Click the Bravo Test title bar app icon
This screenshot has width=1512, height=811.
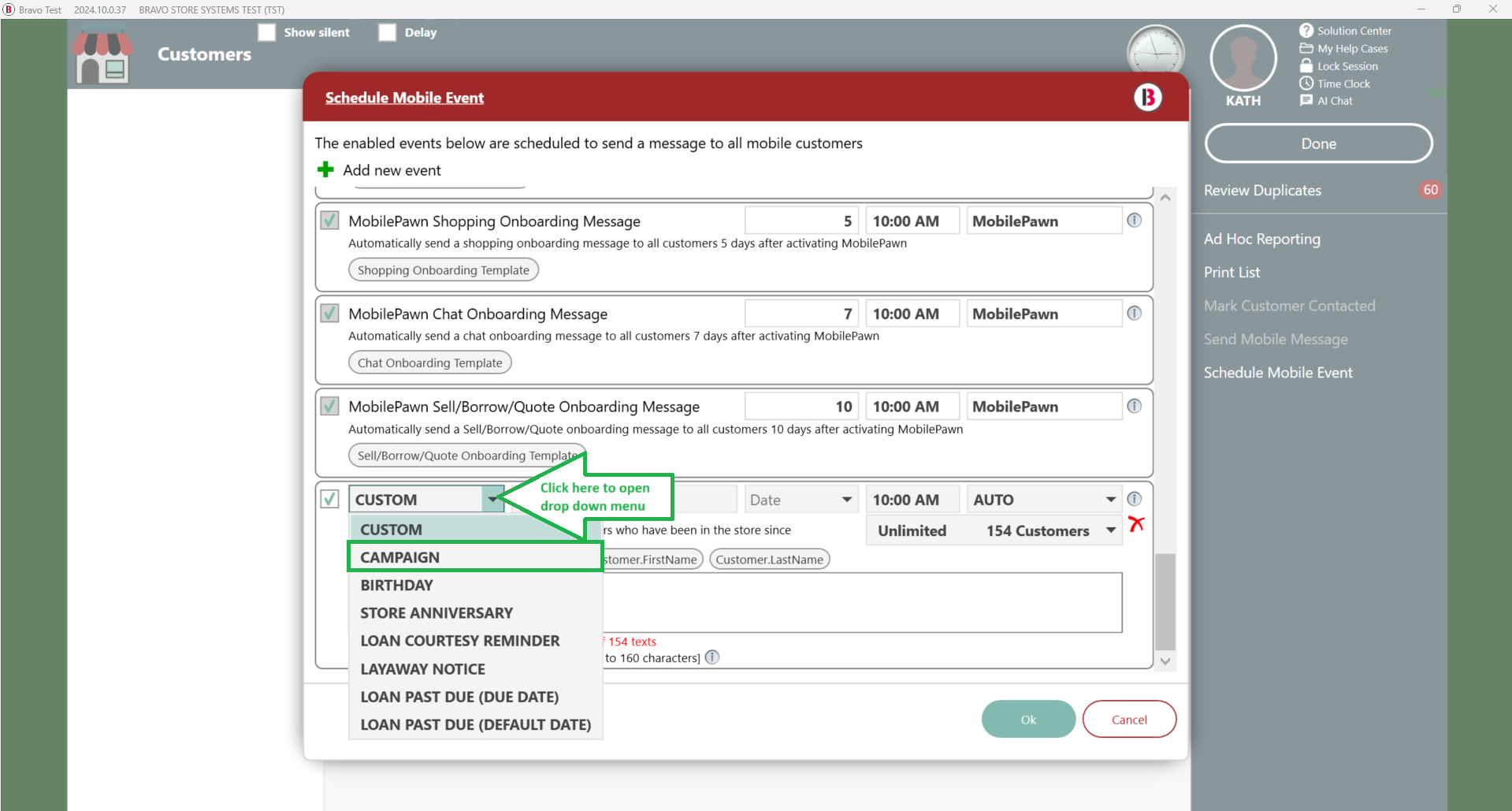pos(9,9)
